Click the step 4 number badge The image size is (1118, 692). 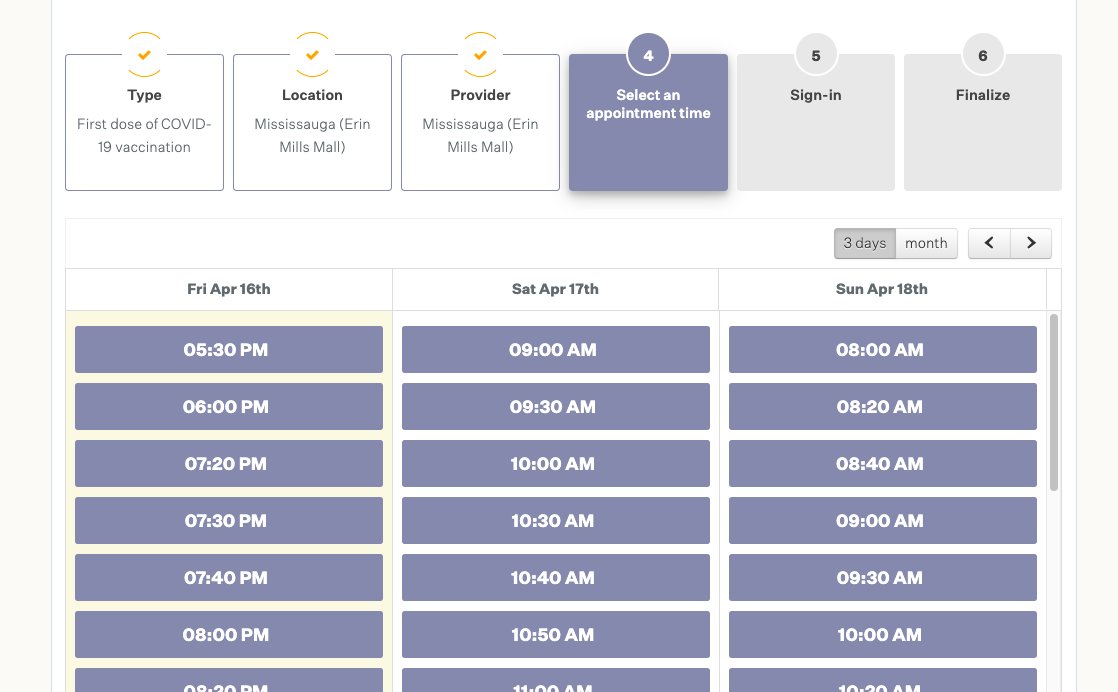[648, 55]
